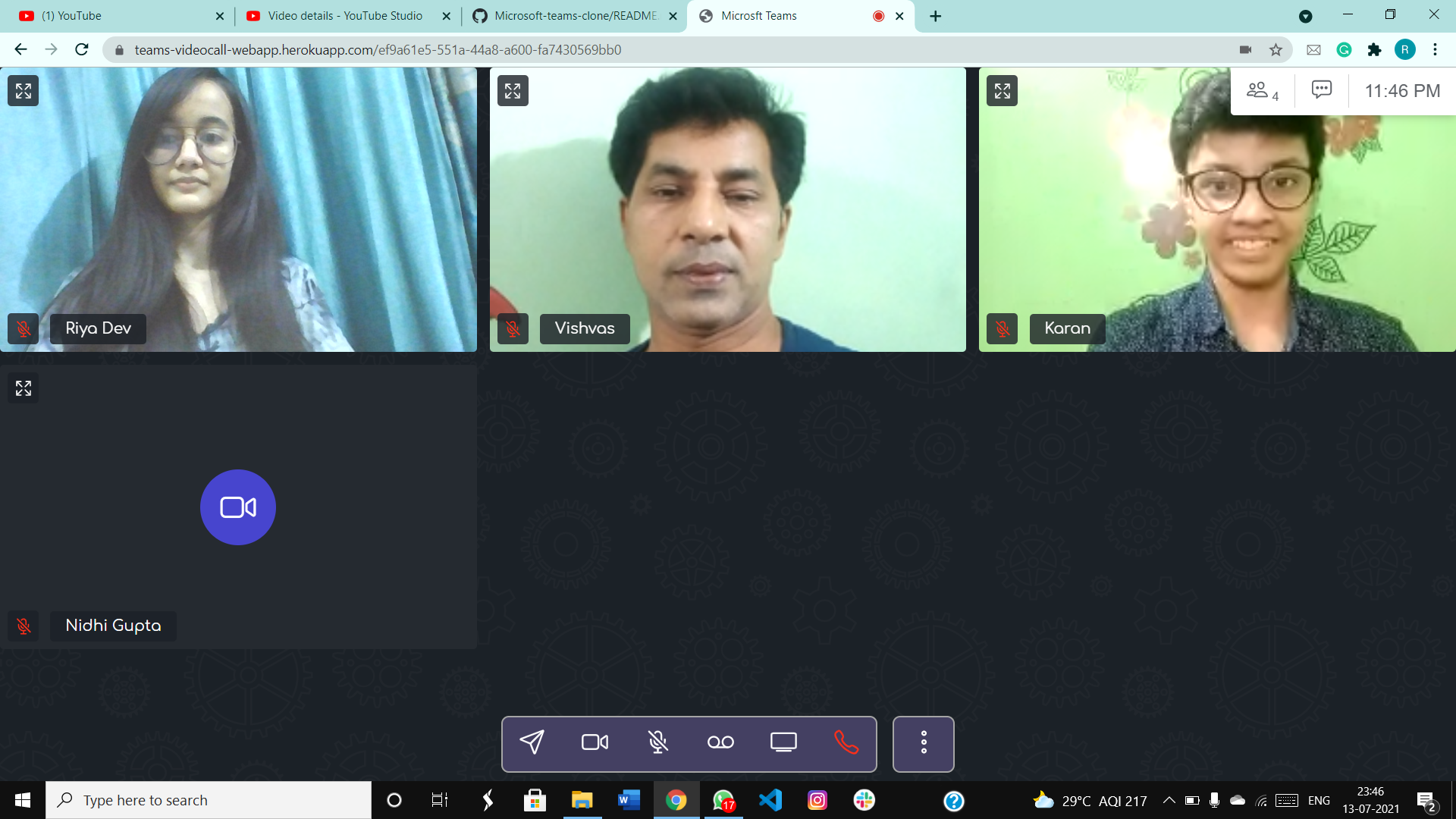1456x819 pixels.
Task: Open the chat panel icon
Action: click(x=1322, y=90)
